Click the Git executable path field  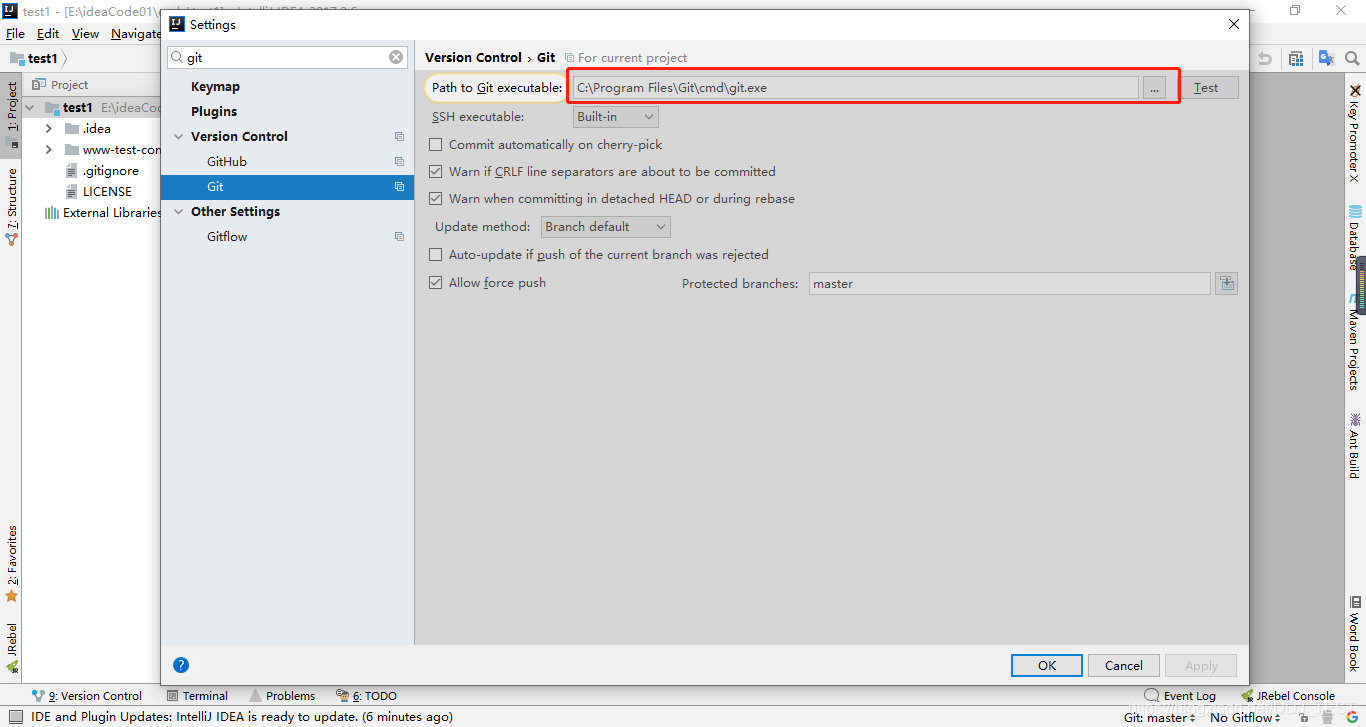coord(856,88)
